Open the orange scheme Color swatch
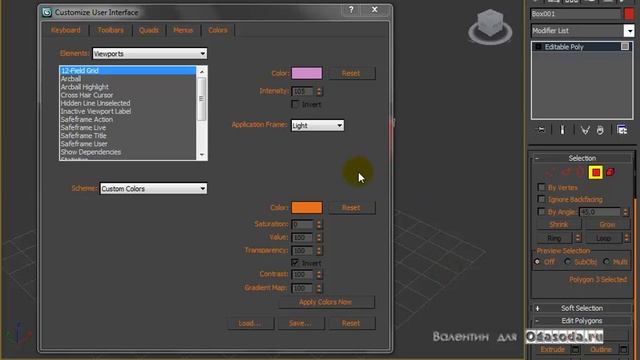The image size is (640, 360). tap(307, 207)
